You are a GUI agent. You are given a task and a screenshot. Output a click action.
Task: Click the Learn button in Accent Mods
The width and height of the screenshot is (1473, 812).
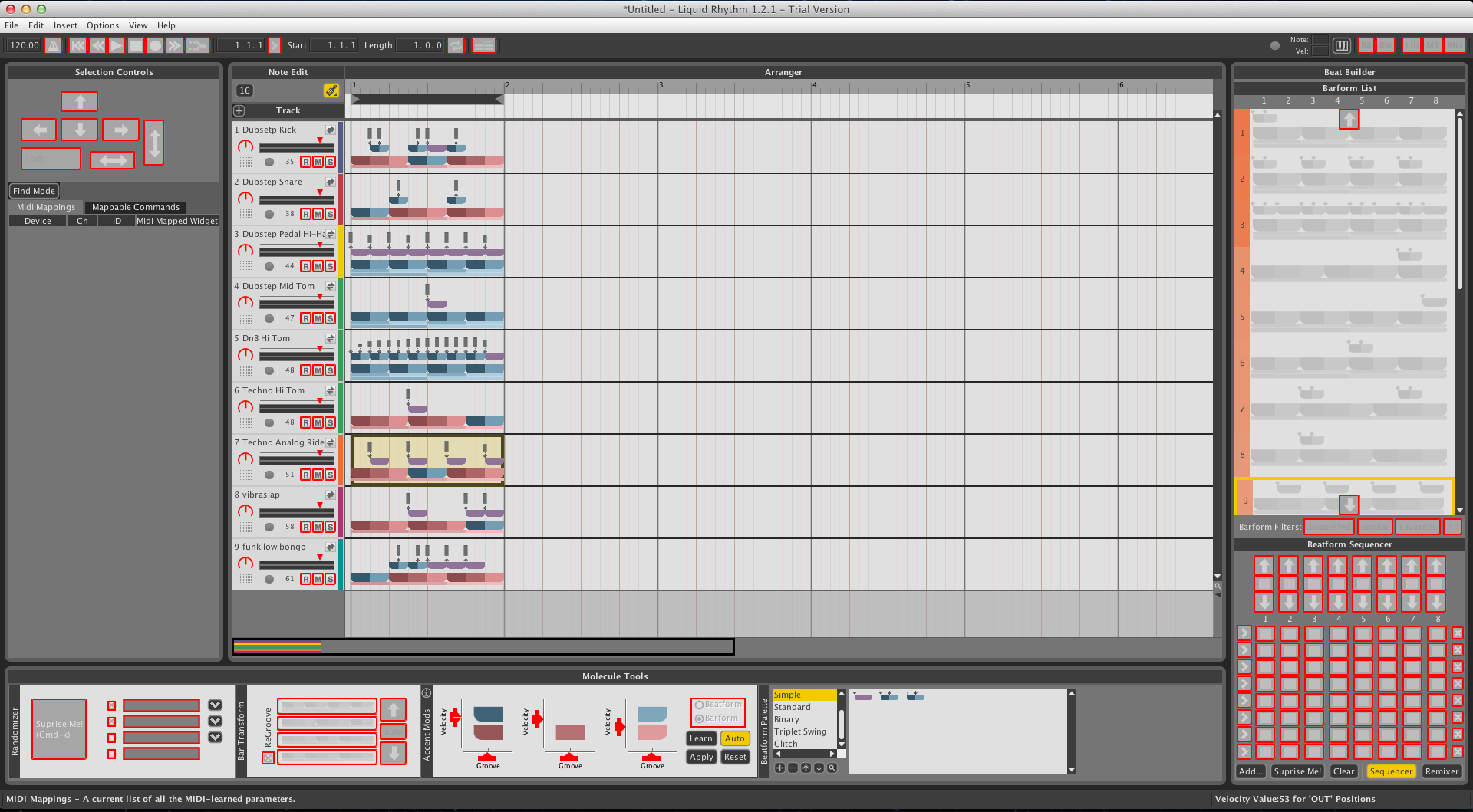tap(701, 738)
